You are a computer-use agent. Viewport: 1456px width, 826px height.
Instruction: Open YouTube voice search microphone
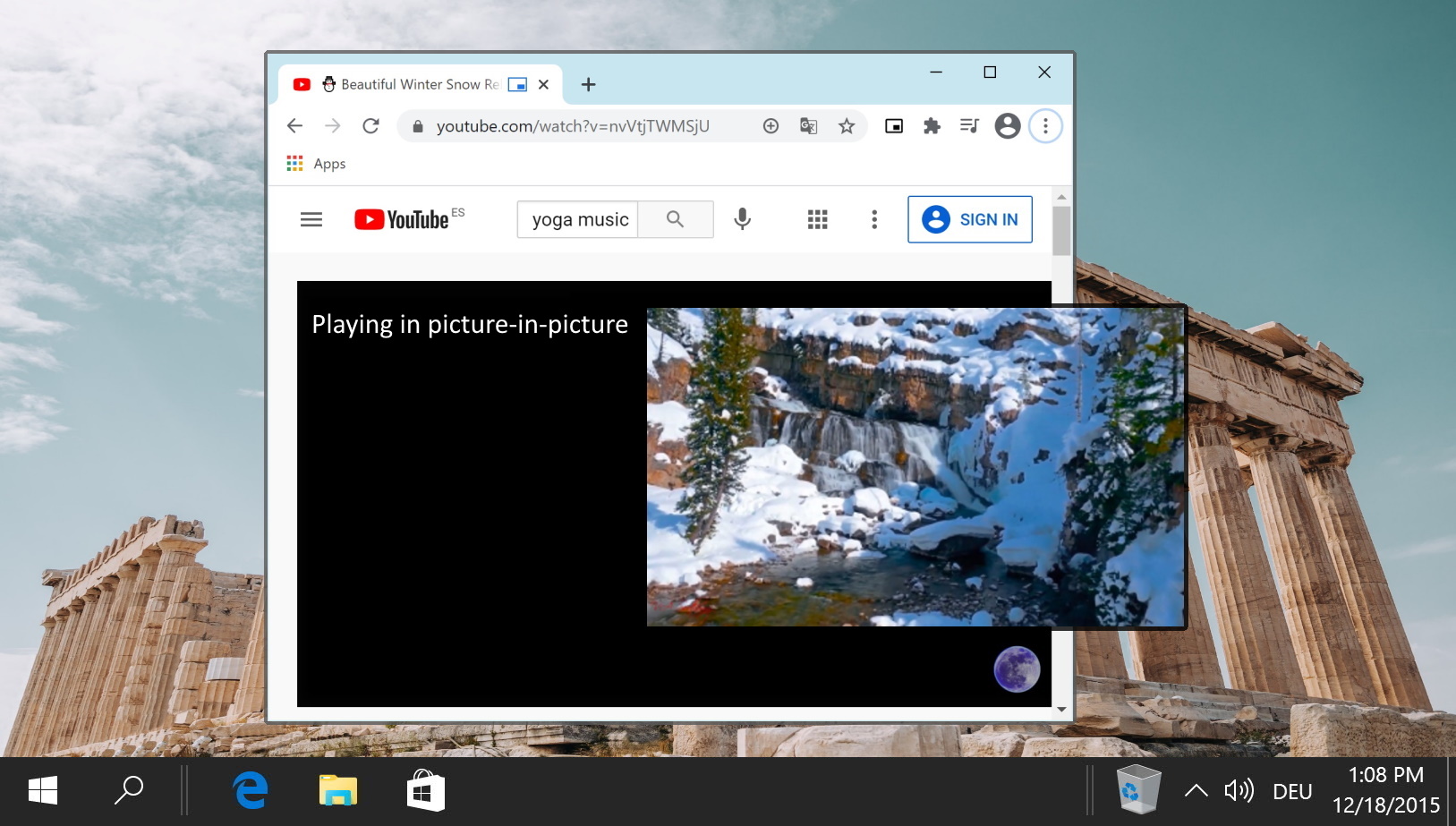pos(742,219)
